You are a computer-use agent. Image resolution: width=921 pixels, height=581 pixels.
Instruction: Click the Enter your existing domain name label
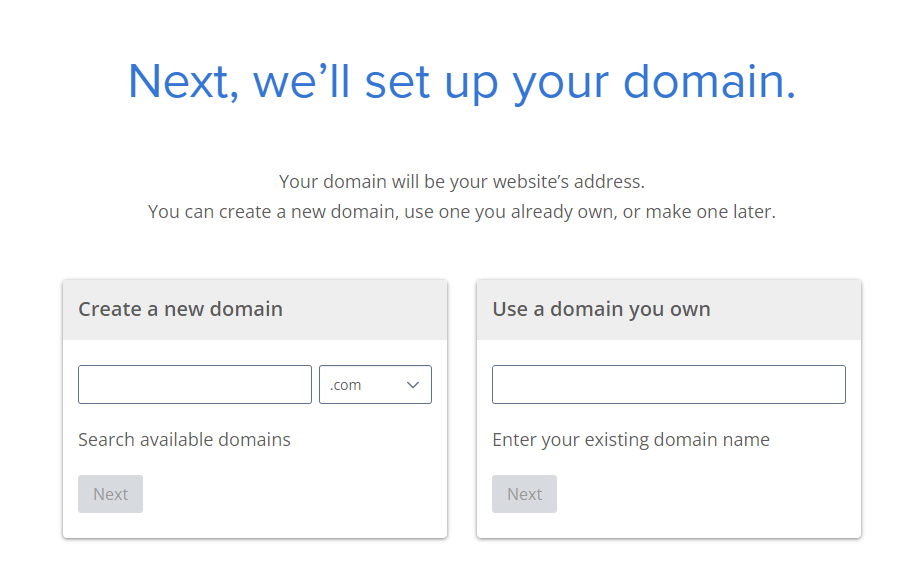631,439
